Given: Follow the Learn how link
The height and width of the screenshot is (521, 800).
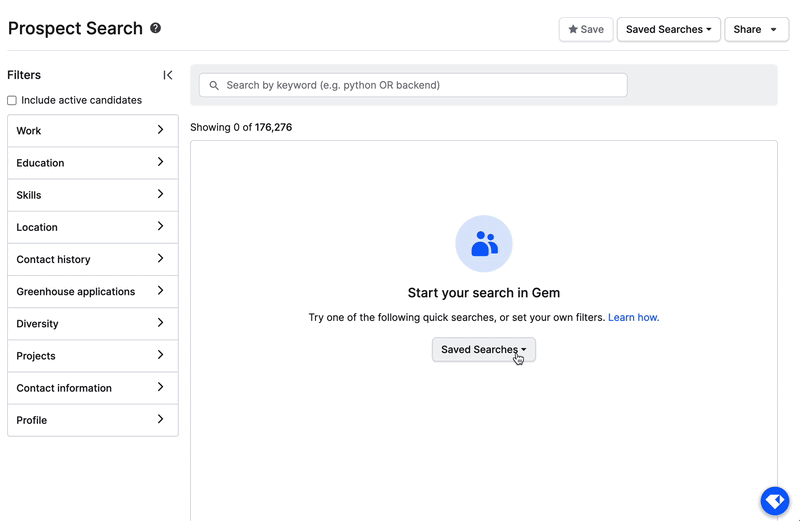Looking at the screenshot, I should pyautogui.click(x=633, y=318).
